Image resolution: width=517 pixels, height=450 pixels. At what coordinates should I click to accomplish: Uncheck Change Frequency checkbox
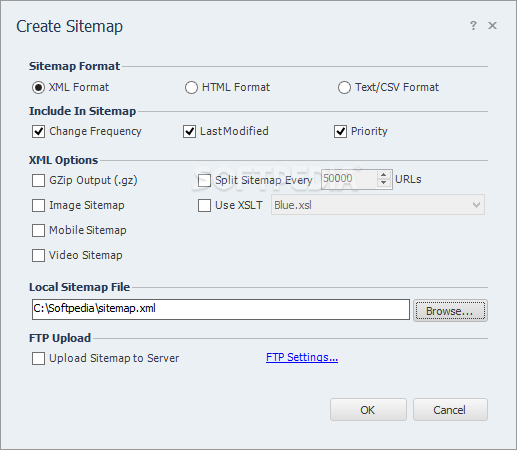point(38,131)
